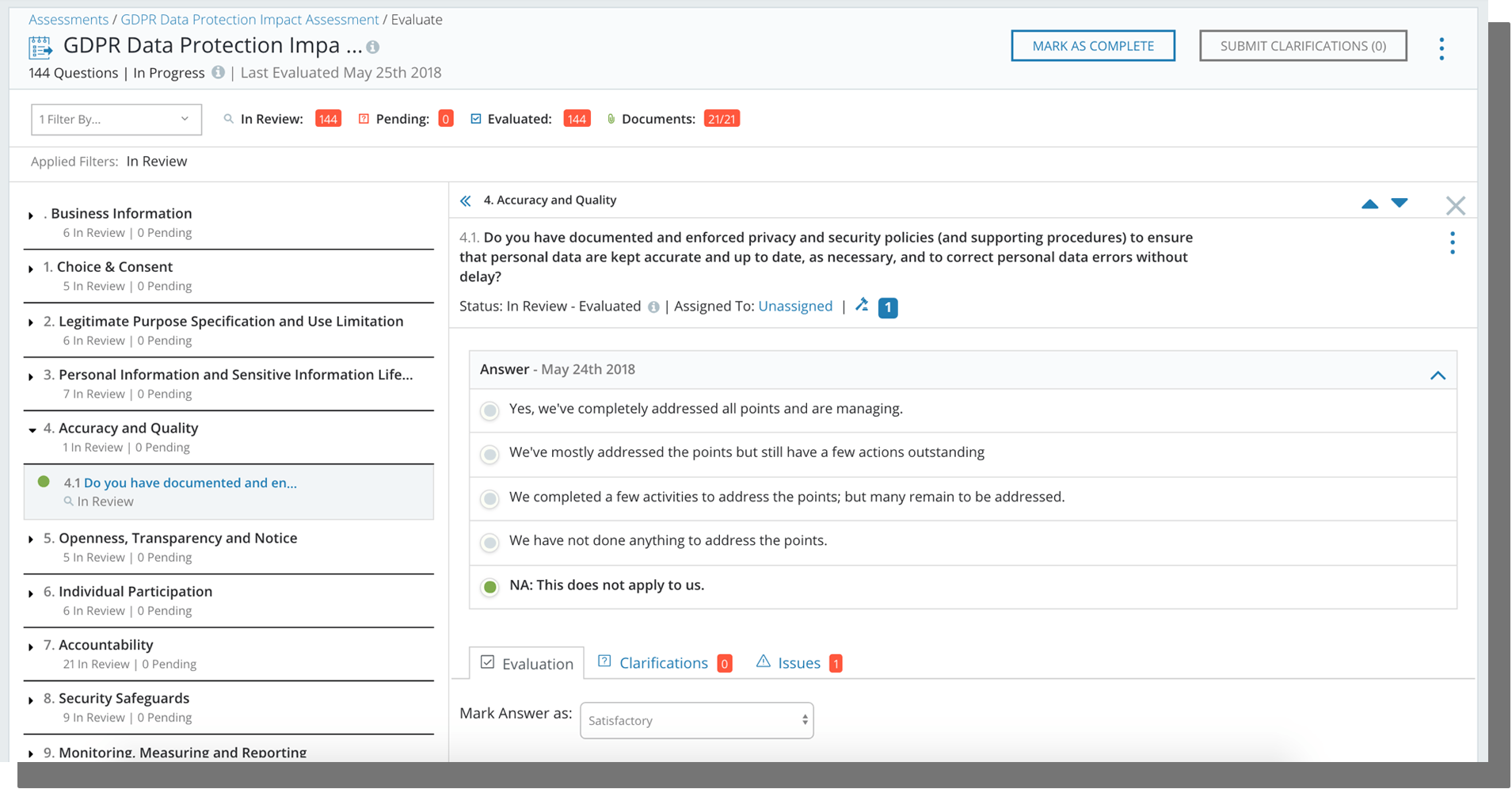This screenshot has height=789, width=1512.
Task: Click the Documents paperclip icon
Action: pyautogui.click(x=611, y=119)
